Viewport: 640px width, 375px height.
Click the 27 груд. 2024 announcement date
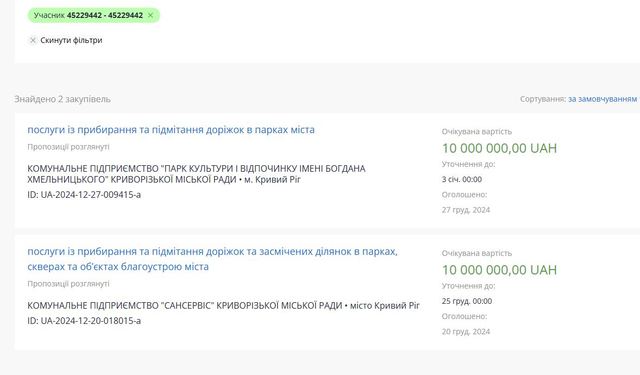point(466,210)
